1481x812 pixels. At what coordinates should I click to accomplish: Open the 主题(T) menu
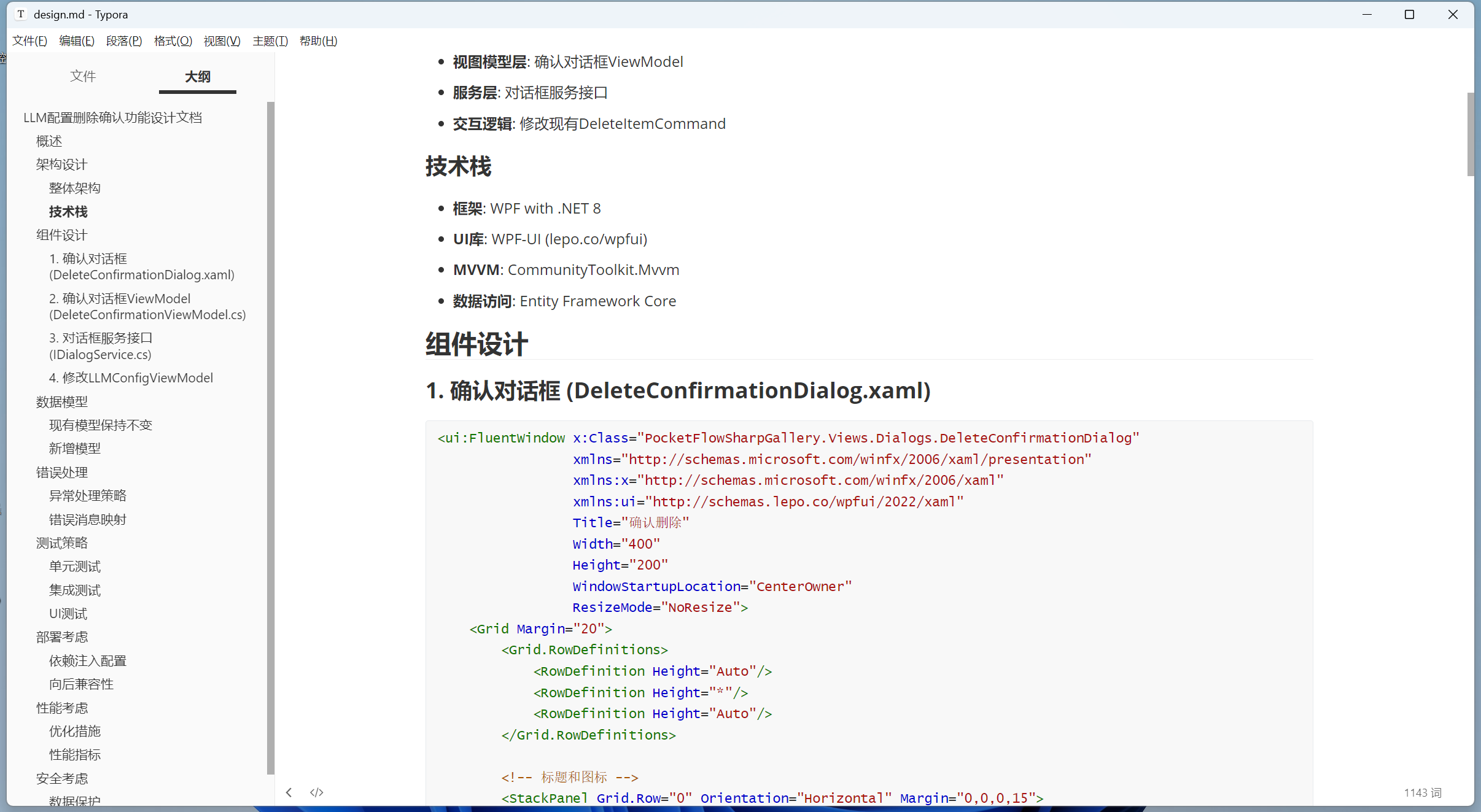270,41
